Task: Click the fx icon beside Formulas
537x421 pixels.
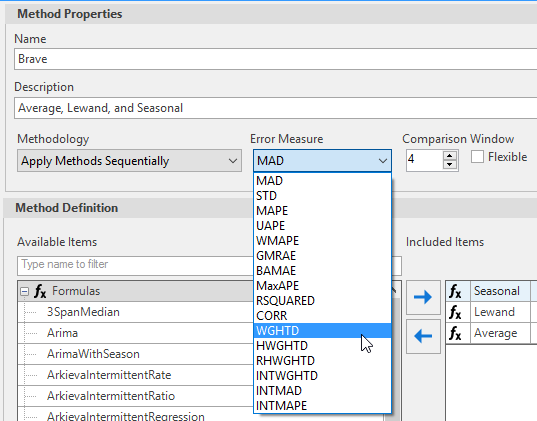Action: pos(40,292)
